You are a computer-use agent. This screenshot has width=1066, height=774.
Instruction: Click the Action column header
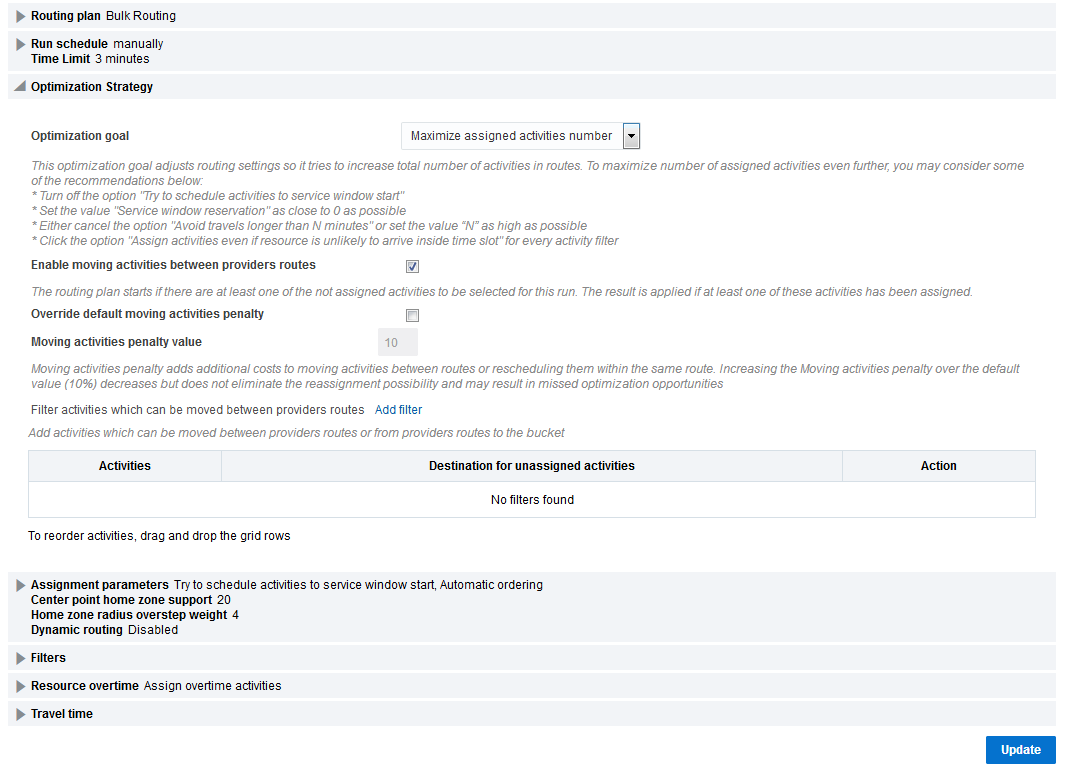pyautogui.click(x=938, y=466)
